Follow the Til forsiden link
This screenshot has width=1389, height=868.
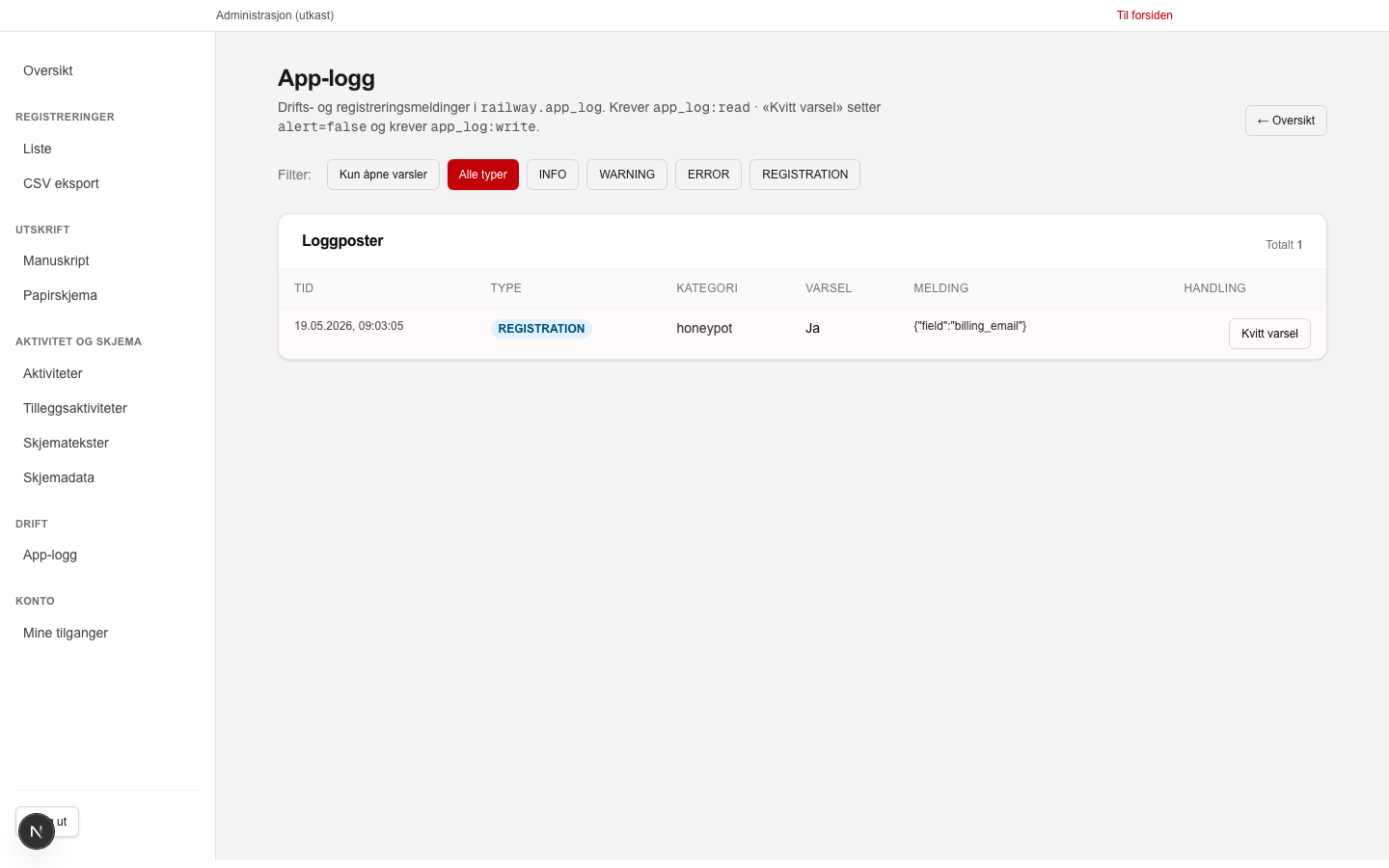(x=1144, y=15)
